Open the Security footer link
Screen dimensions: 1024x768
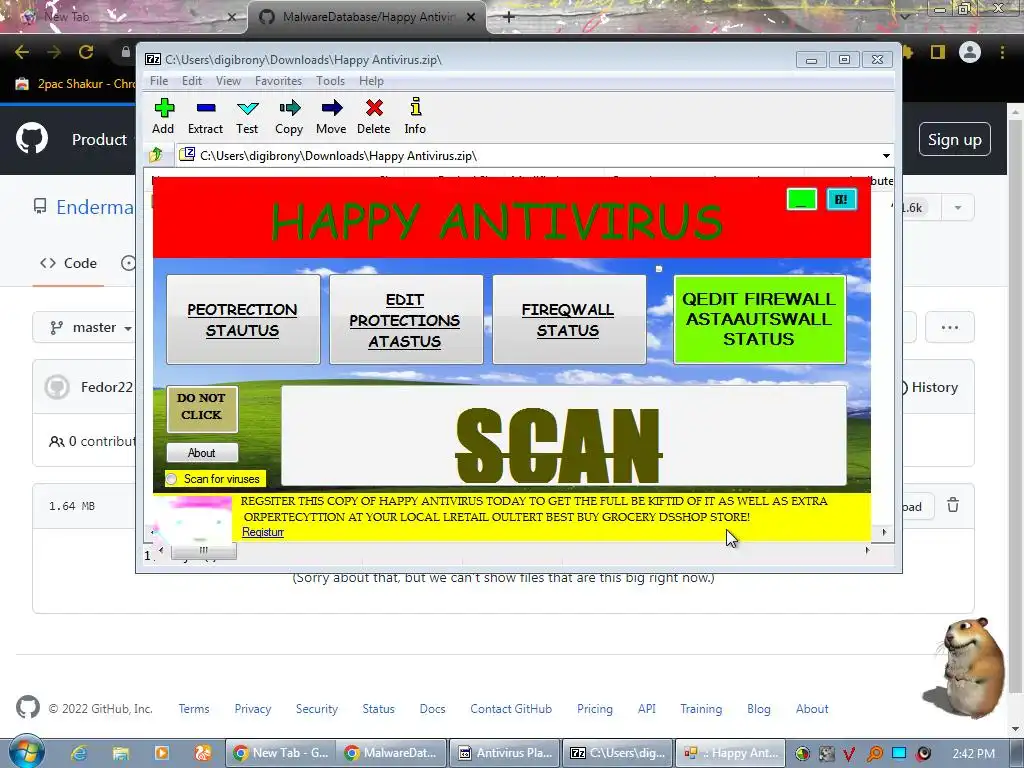click(x=316, y=709)
